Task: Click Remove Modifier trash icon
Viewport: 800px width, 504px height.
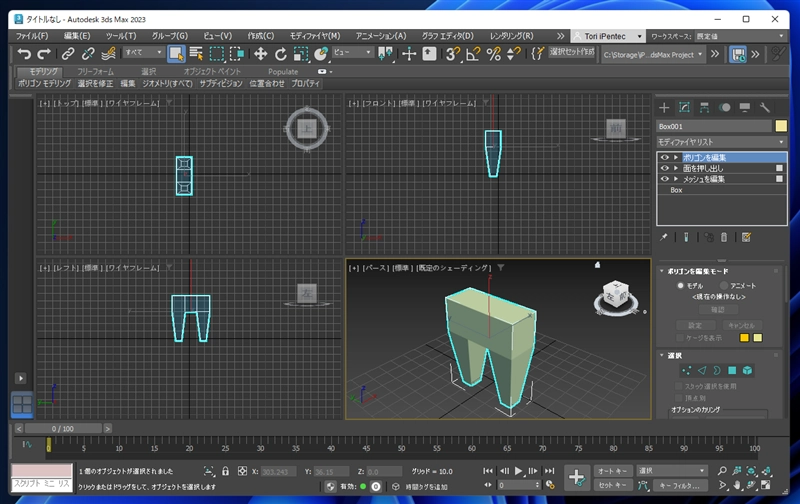Action: click(x=723, y=237)
